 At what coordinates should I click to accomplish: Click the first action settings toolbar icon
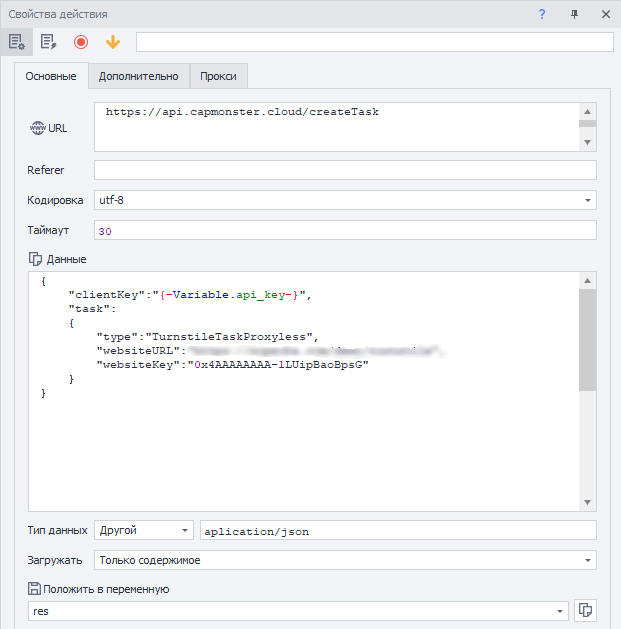click(x=16, y=42)
